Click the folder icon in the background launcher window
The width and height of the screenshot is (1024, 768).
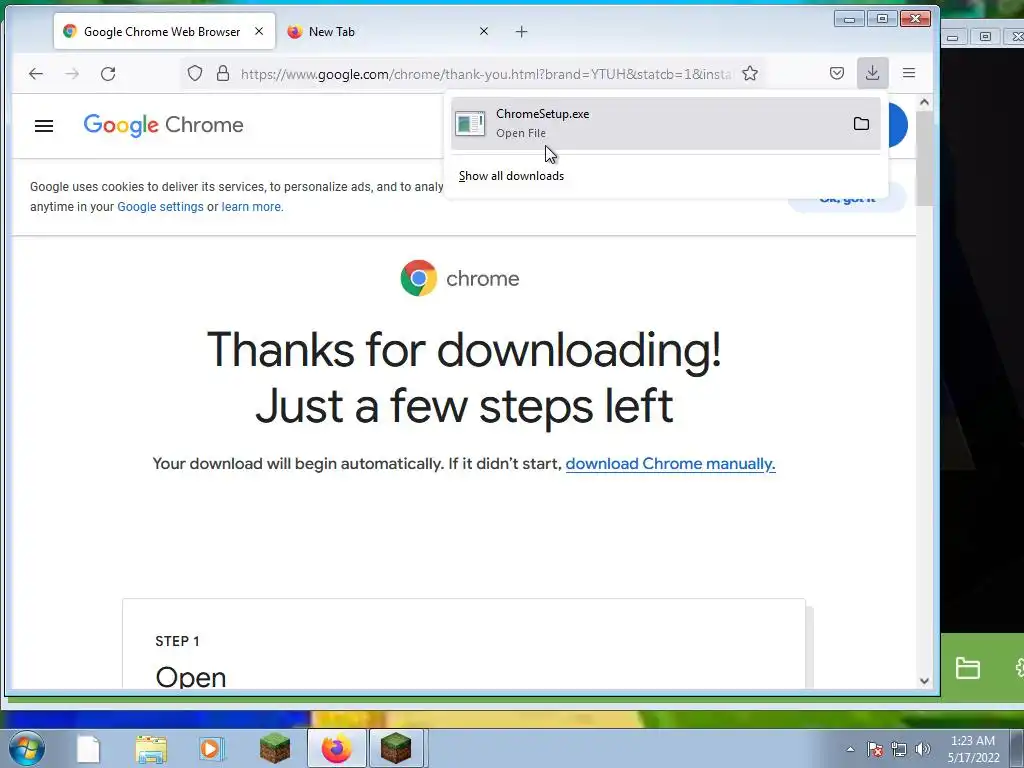point(967,668)
